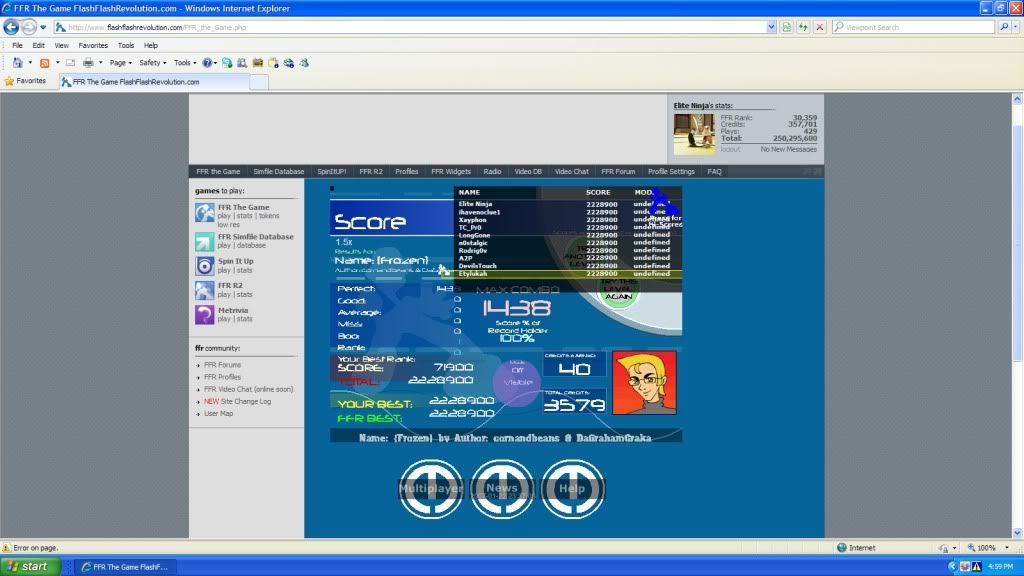Click the IE back arrow button
The width and height of the screenshot is (1024, 576).
click(x=12, y=27)
